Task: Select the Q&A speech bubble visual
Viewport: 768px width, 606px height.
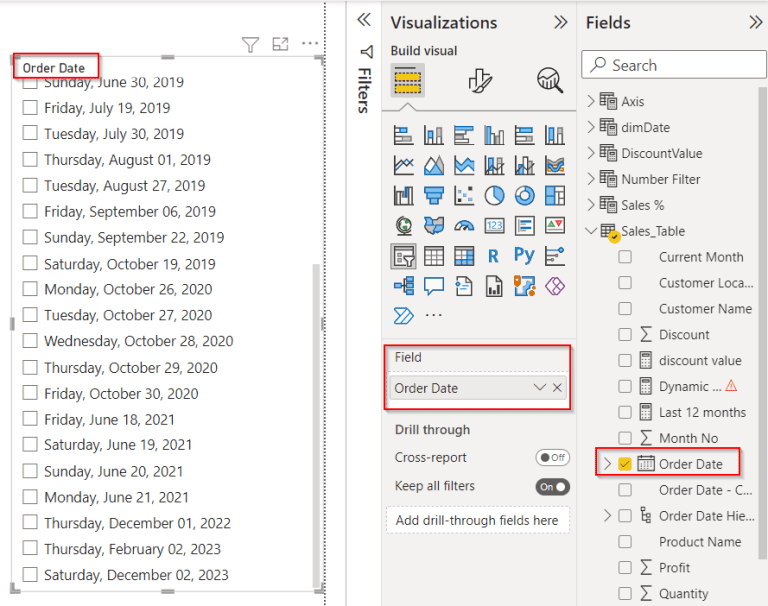Action: (x=434, y=286)
